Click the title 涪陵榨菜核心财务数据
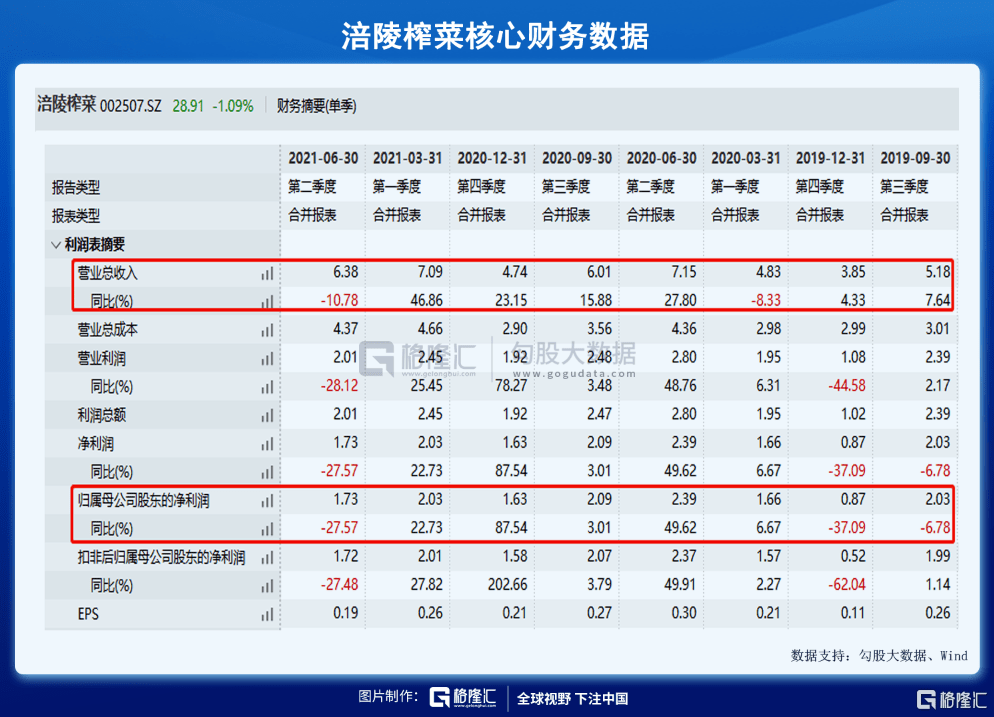994x717 pixels. pos(496,36)
